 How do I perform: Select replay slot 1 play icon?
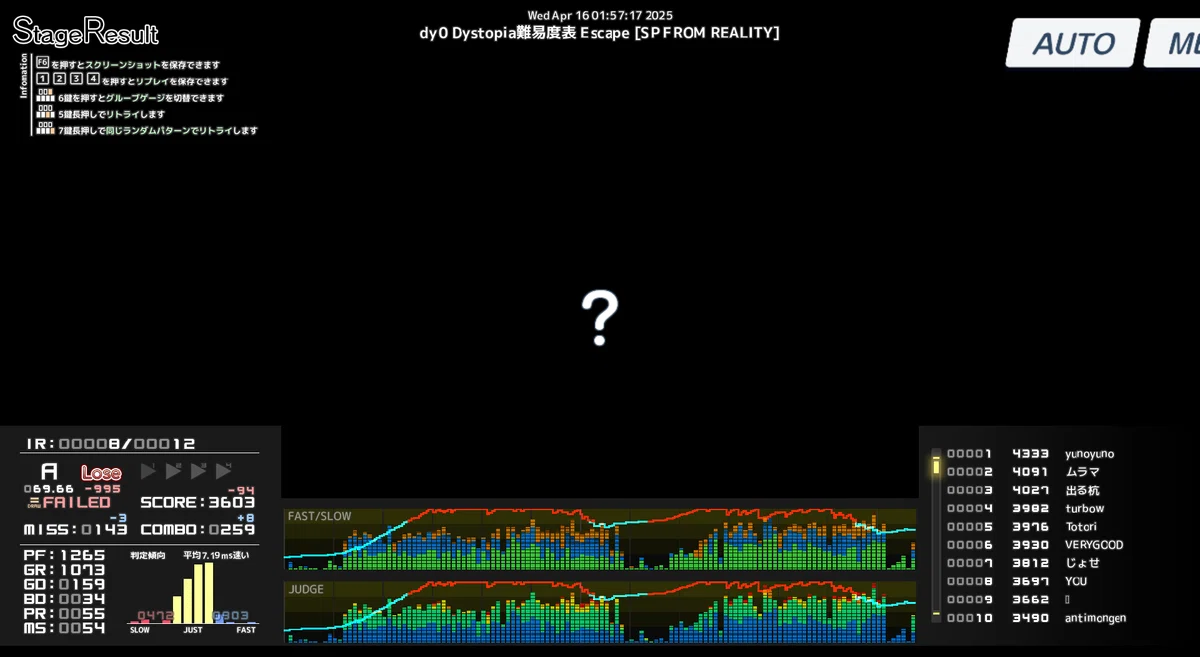(x=149, y=471)
